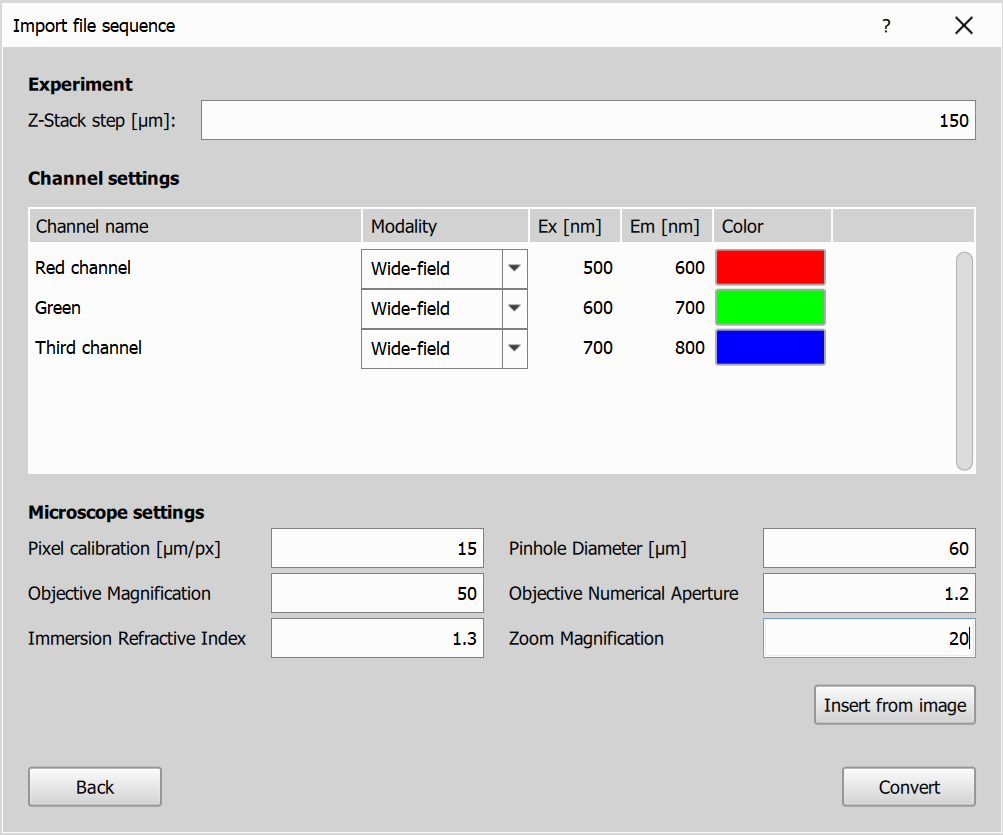This screenshot has height=835, width=1003.
Task: Edit the Objective Numerical Aperture value
Action: pos(868,593)
